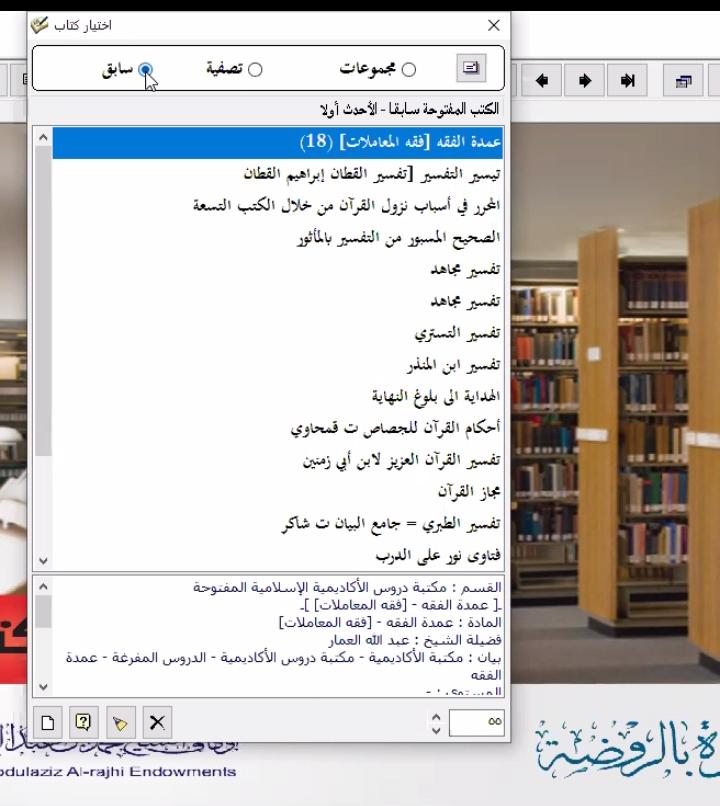Viewport: 720px width, 806px height.
Task: Select highlighted book عمدة الفقه [فقه المعاملات]
Action: point(400,143)
